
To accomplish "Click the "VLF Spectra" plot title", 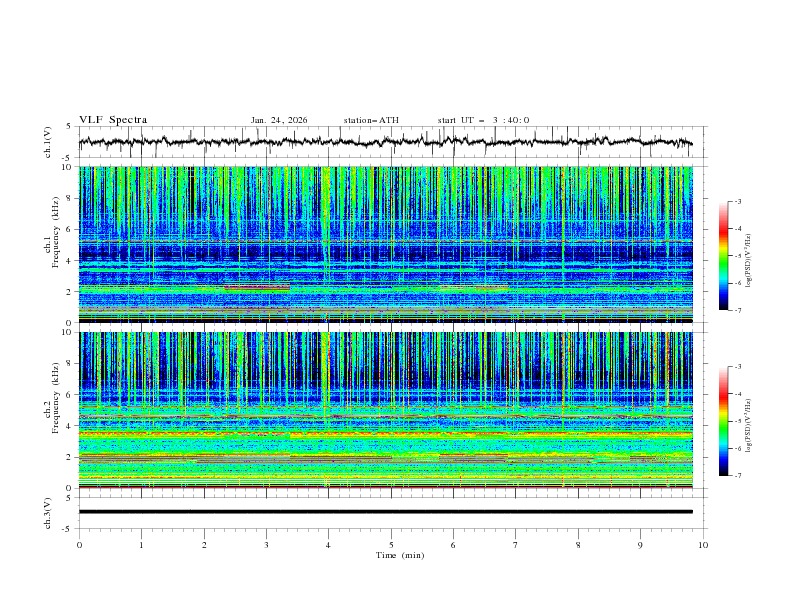I will [113, 120].
